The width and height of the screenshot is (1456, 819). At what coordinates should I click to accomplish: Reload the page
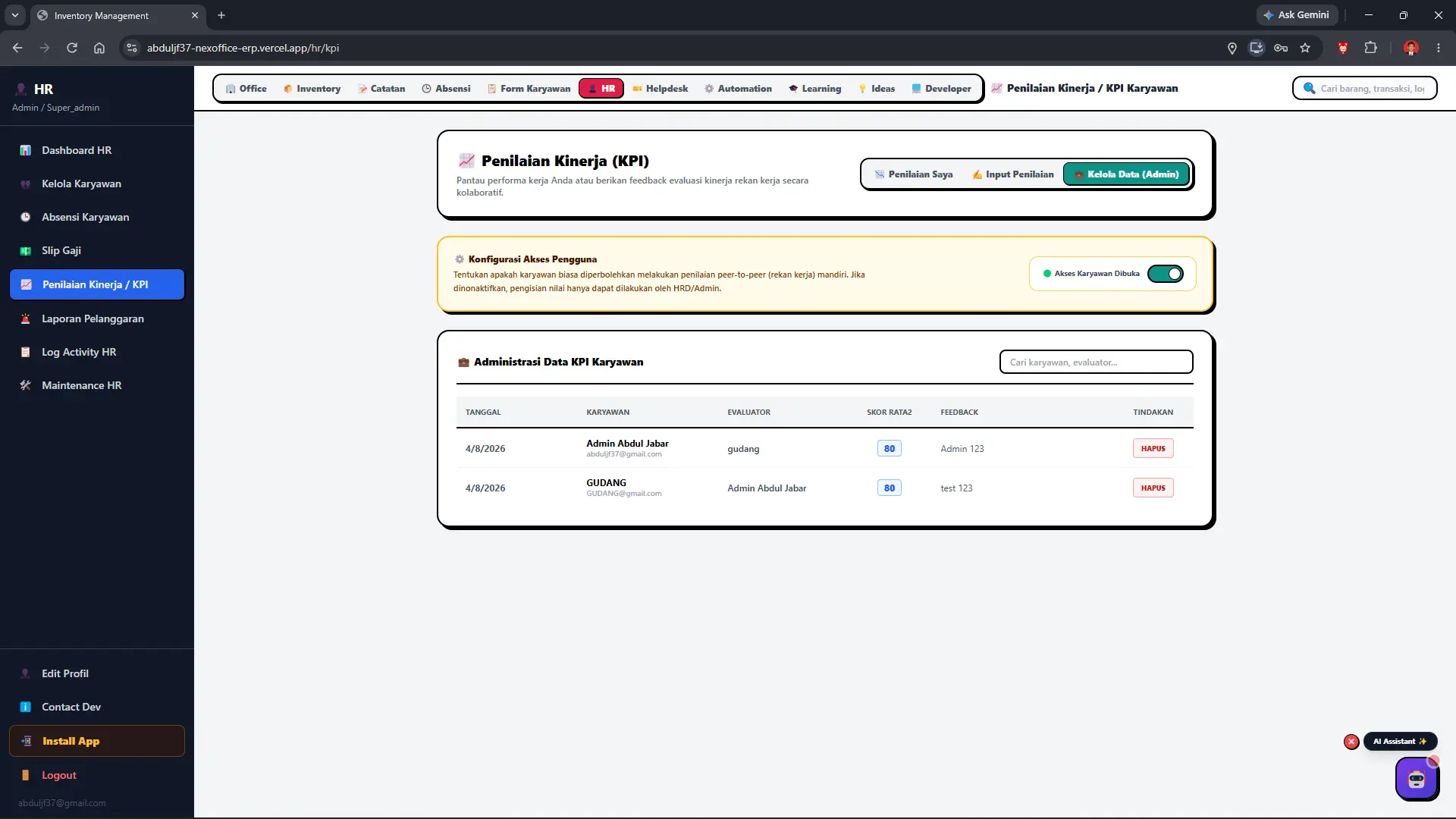click(72, 48)
